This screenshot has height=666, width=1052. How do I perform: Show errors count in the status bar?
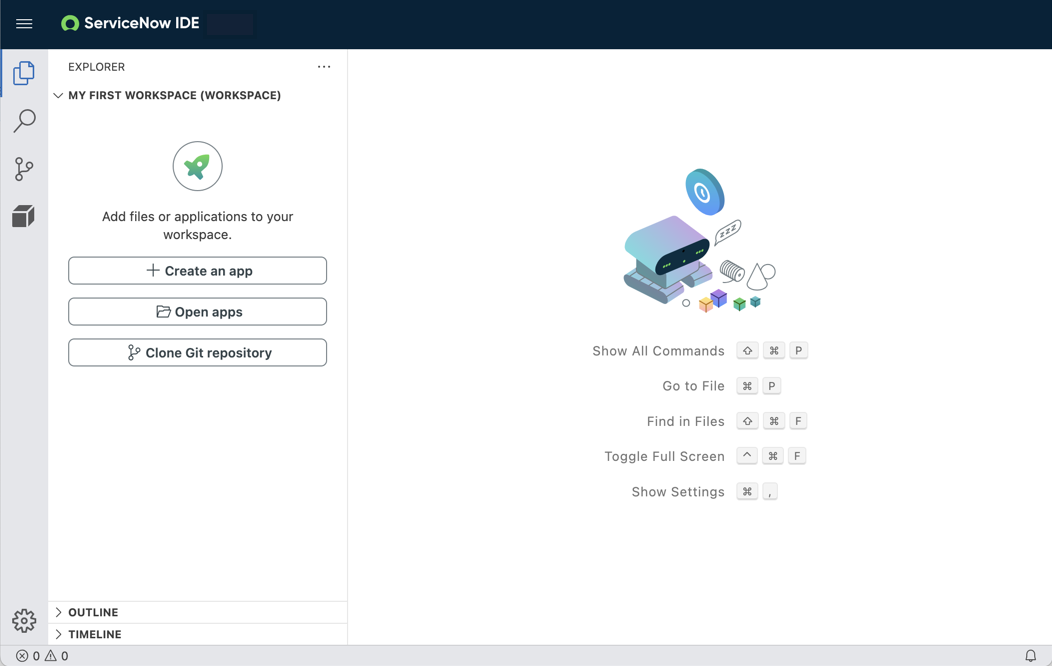point(28,656)
